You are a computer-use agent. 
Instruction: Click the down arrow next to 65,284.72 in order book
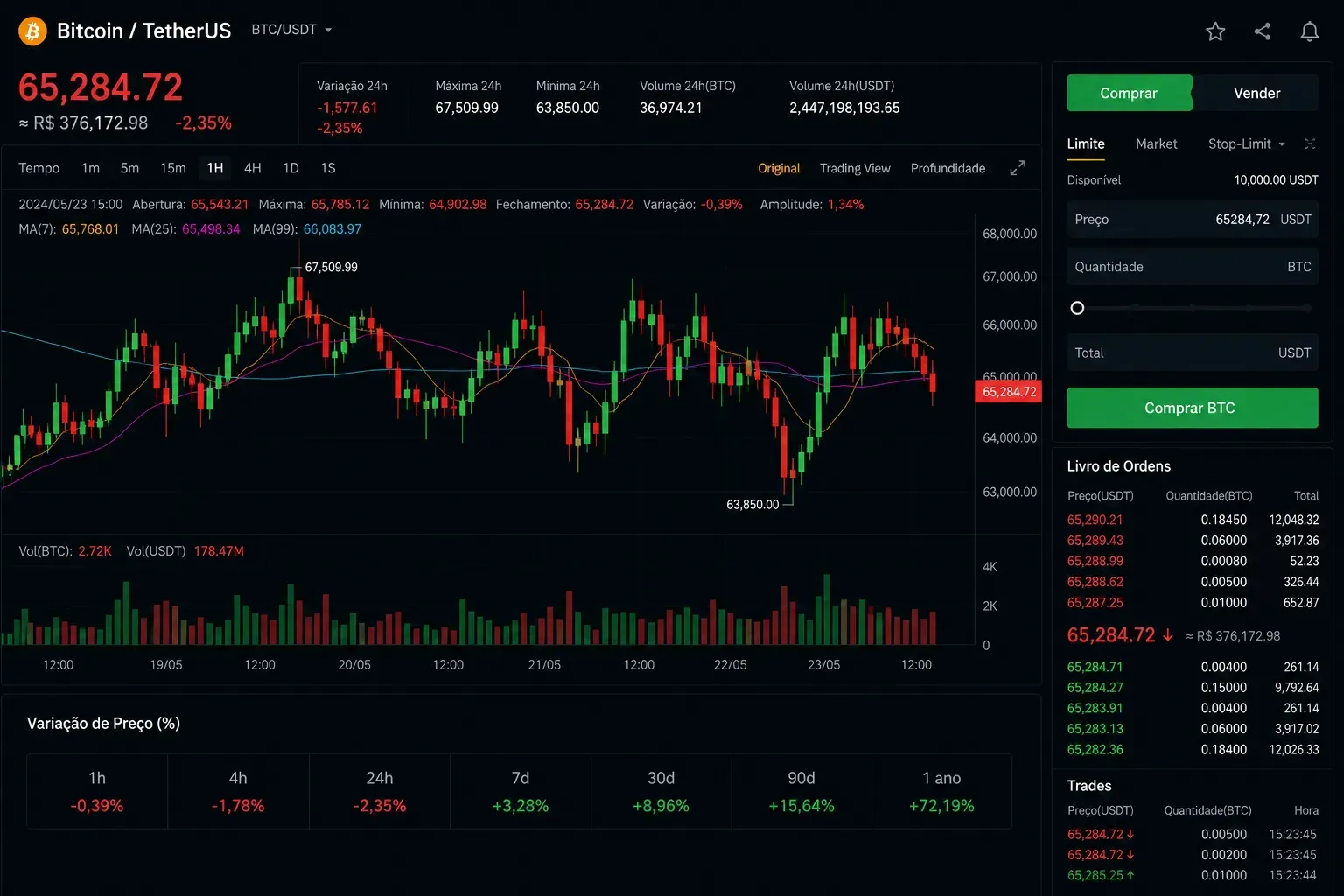pos(1167,635)
